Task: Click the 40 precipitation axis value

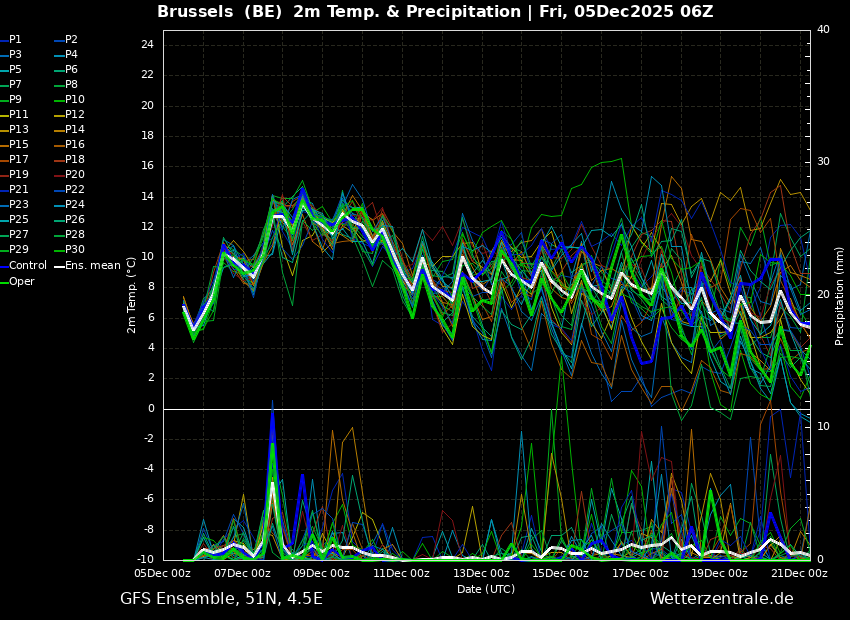Action: point(823,29)
